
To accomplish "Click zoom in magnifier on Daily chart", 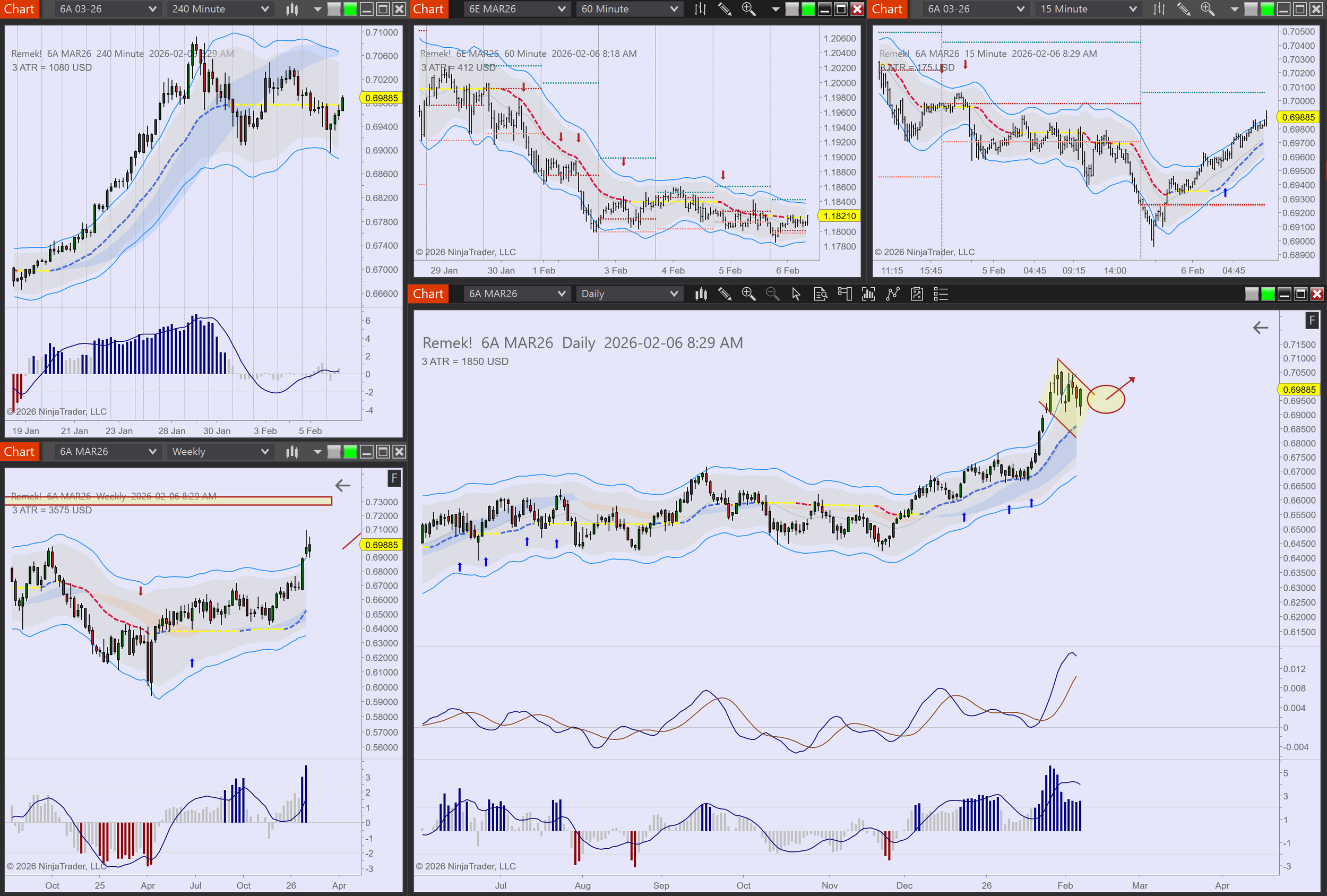I will pos(748,294).
